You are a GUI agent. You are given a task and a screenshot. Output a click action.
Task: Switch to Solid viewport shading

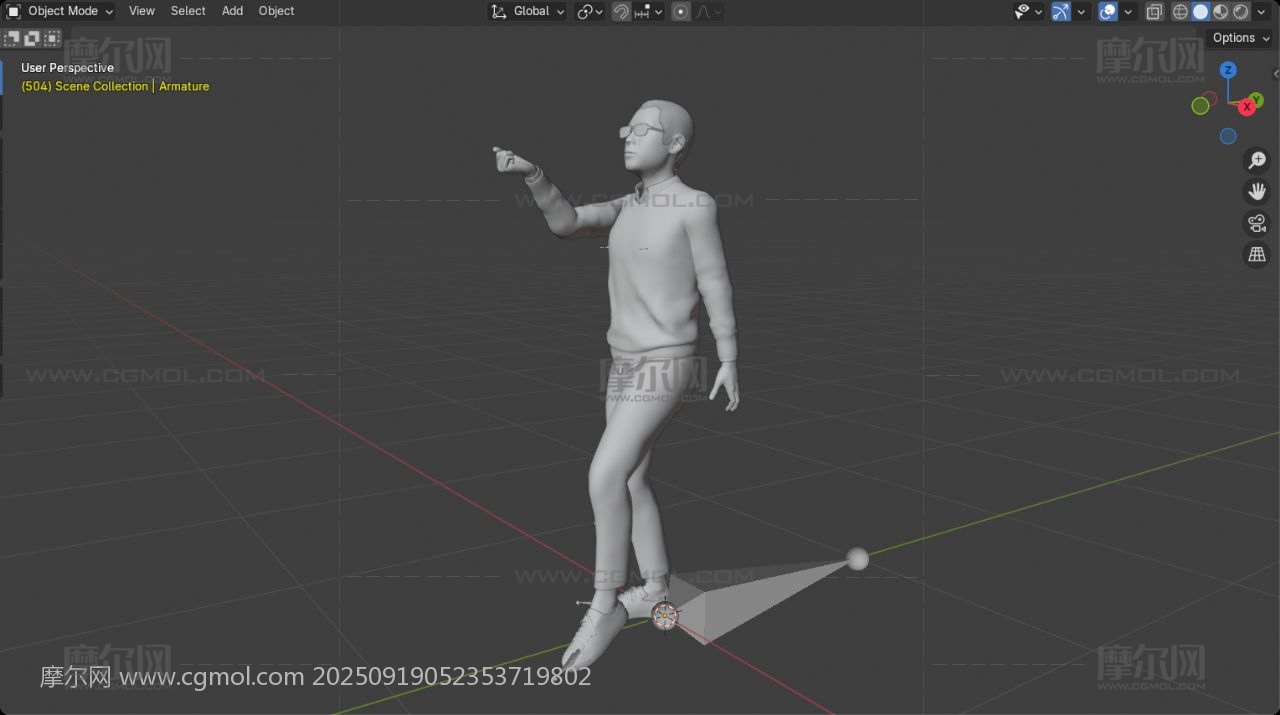coord(1201,11)
